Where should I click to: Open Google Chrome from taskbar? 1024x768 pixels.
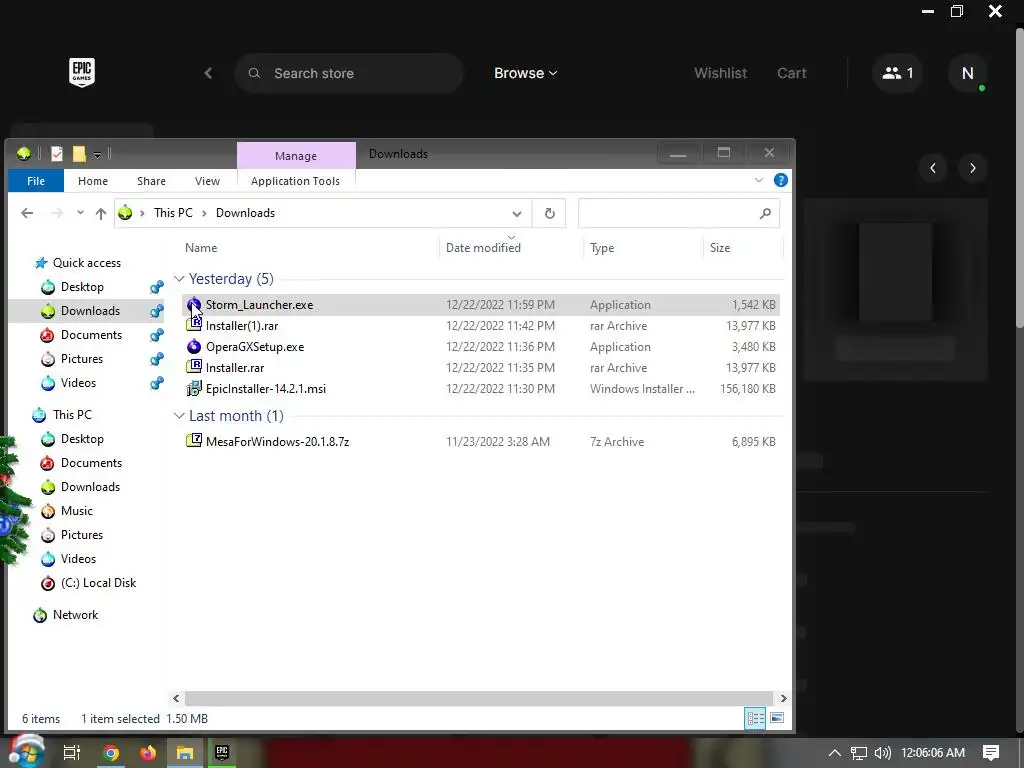111,753
